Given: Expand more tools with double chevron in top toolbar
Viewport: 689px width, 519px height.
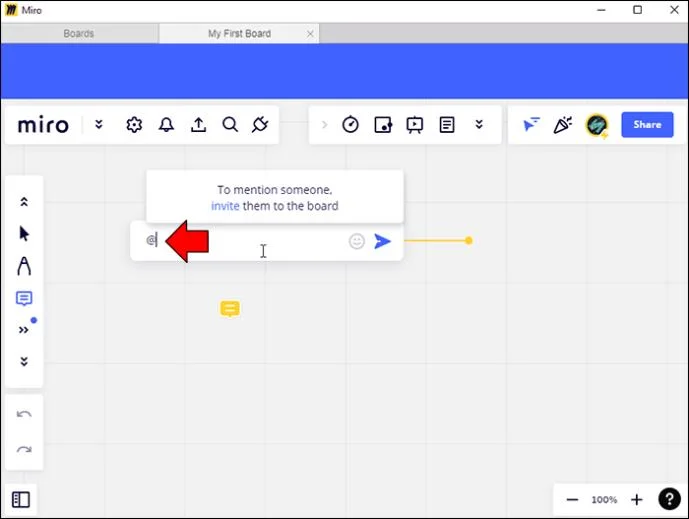Looking at the screenshot, I should 479,125.
